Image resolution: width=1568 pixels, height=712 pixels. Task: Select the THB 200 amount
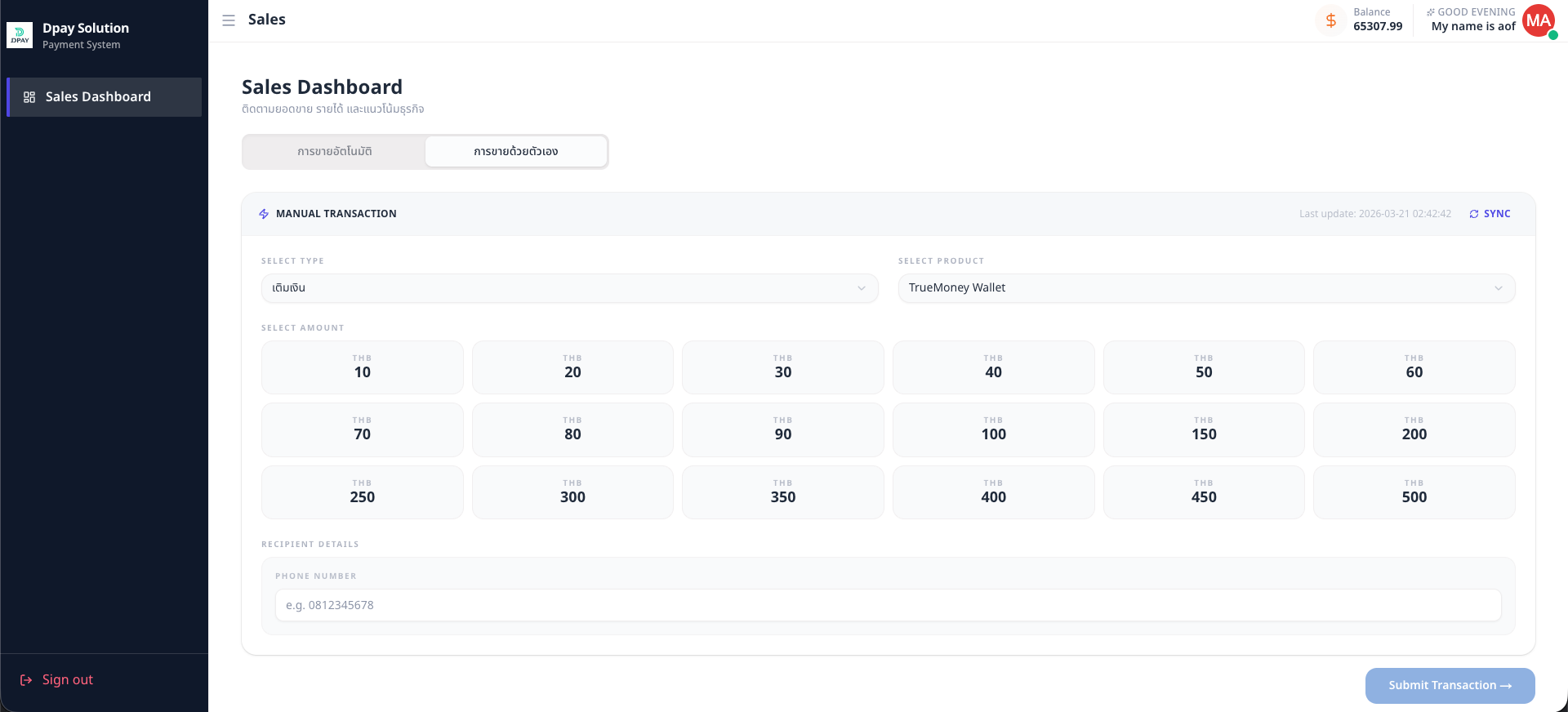[1414, 429]
